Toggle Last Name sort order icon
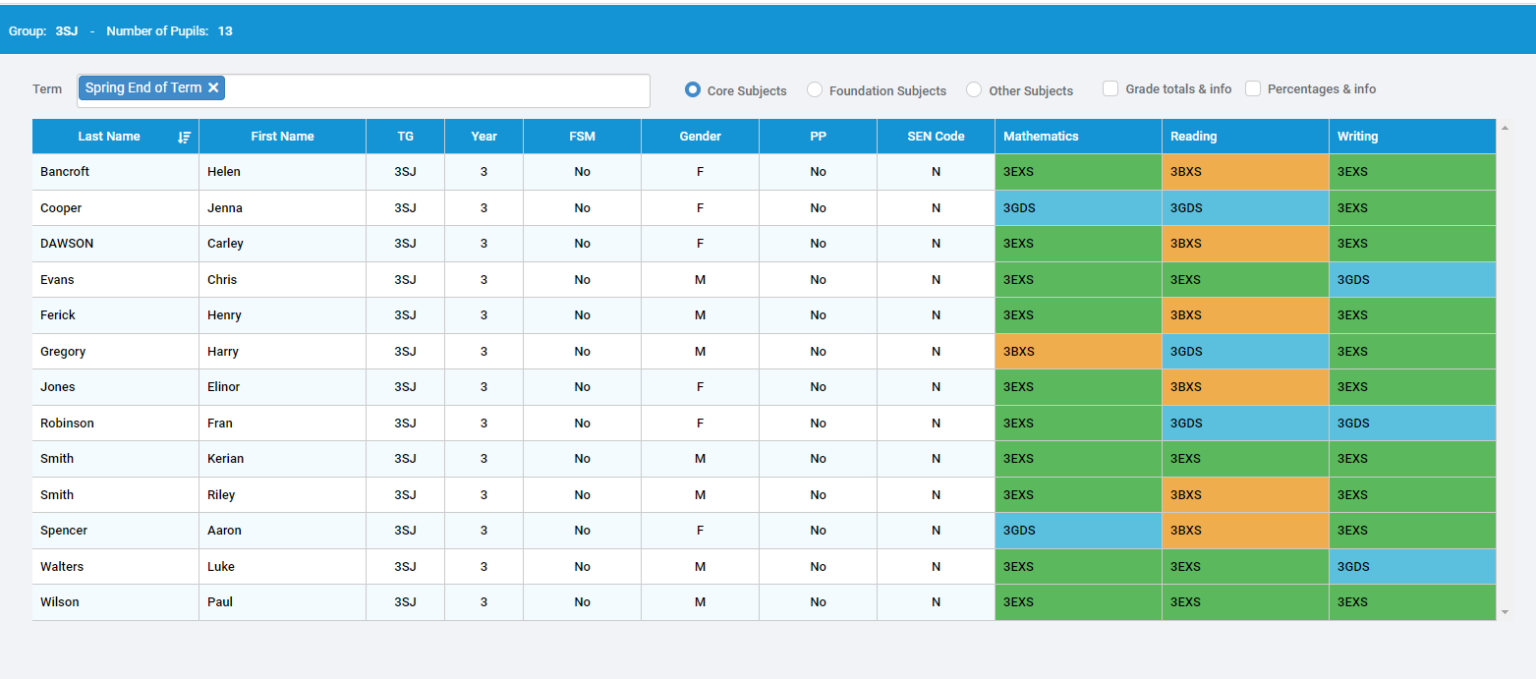This screenshot has height=679, width=1536. tap(184, 137)
